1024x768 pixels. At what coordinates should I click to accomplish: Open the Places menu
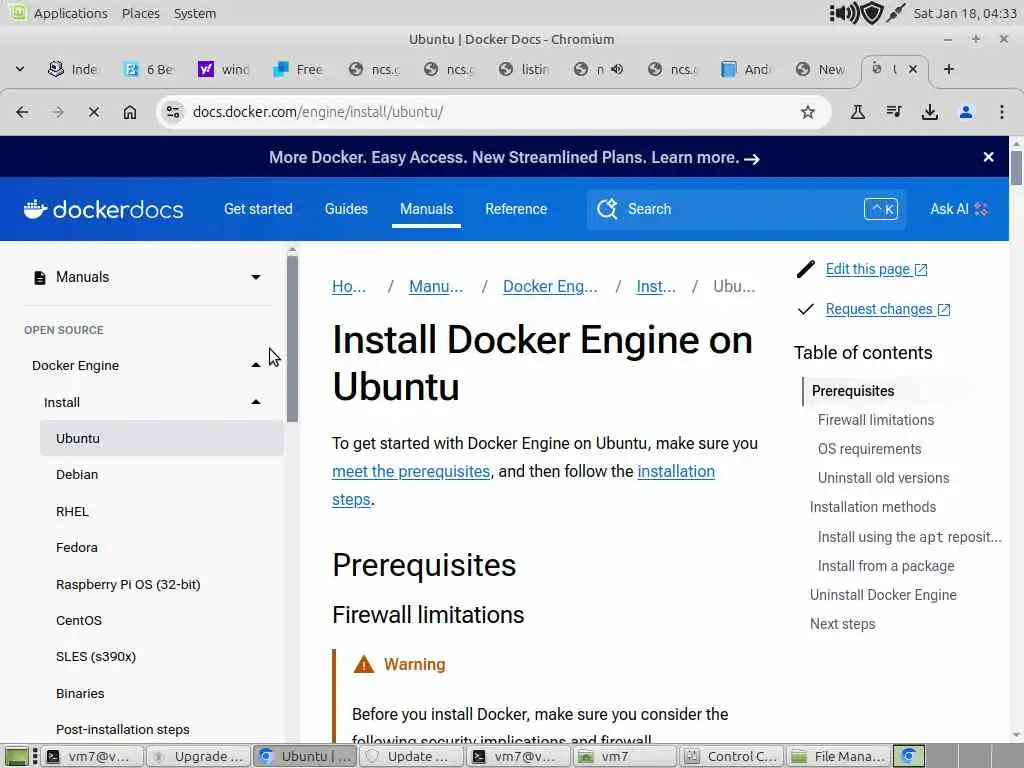pyautogui.click(x=140, y=13)
